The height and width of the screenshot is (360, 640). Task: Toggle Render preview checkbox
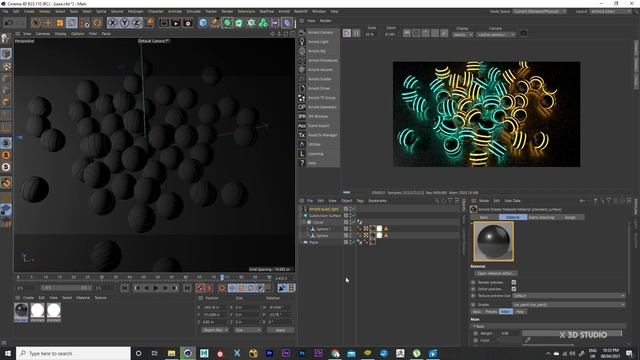pyautogui.click(x=513, y=282)
